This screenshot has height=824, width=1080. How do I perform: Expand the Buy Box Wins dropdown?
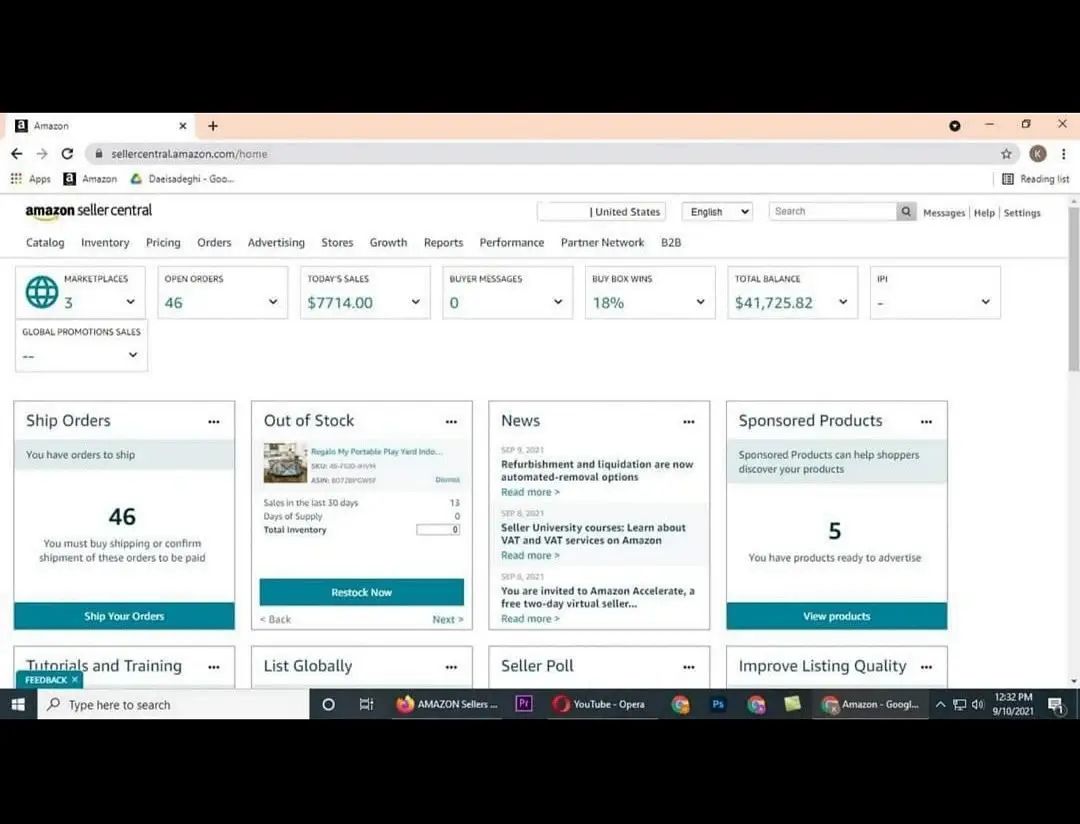pyautogui.click(x=700, y=302)
